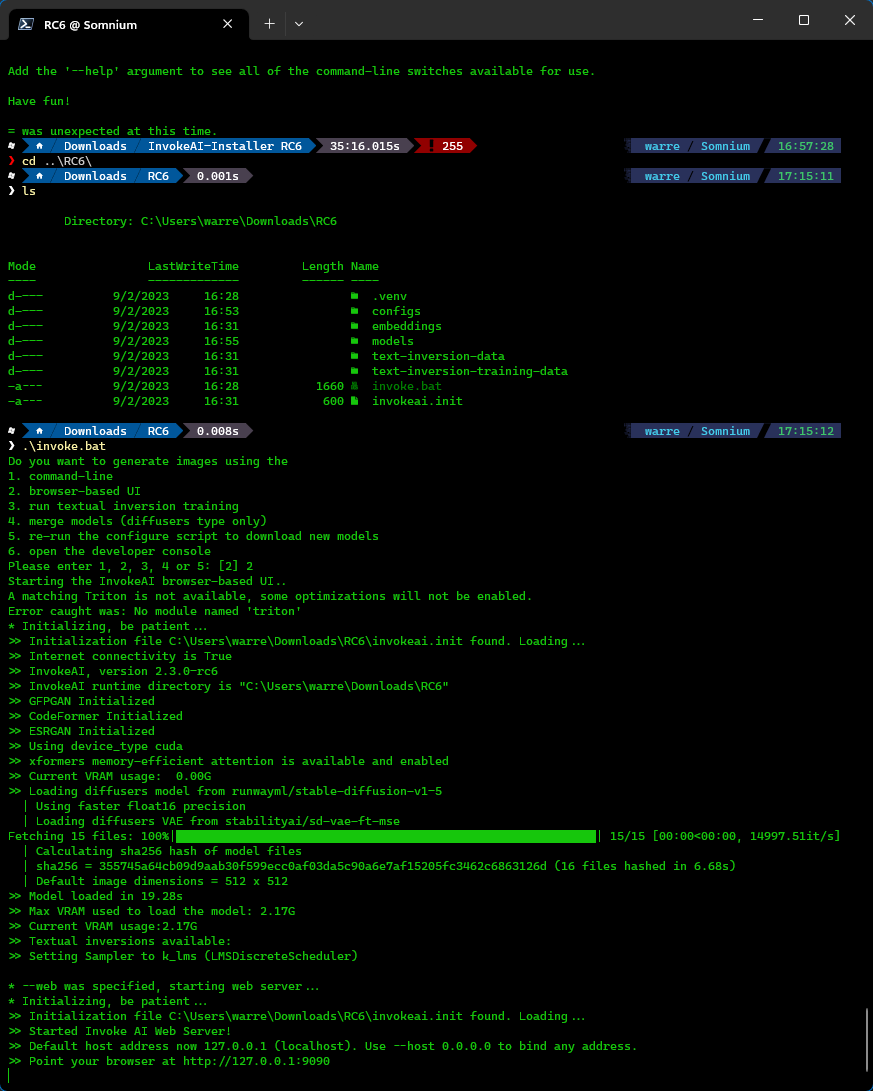Close the 'RC6 @ Somnium' tab
The image size is (873, 1091).
[227, 24]
